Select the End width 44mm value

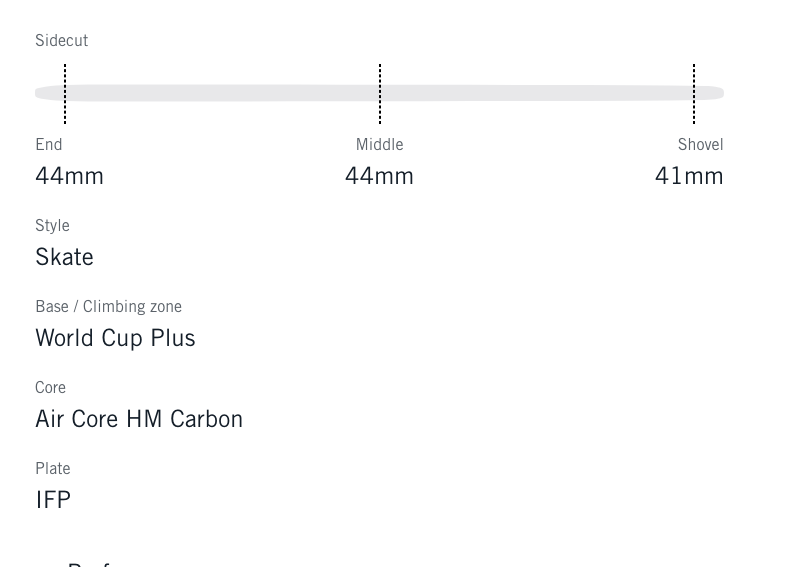(x=69, y=176)
